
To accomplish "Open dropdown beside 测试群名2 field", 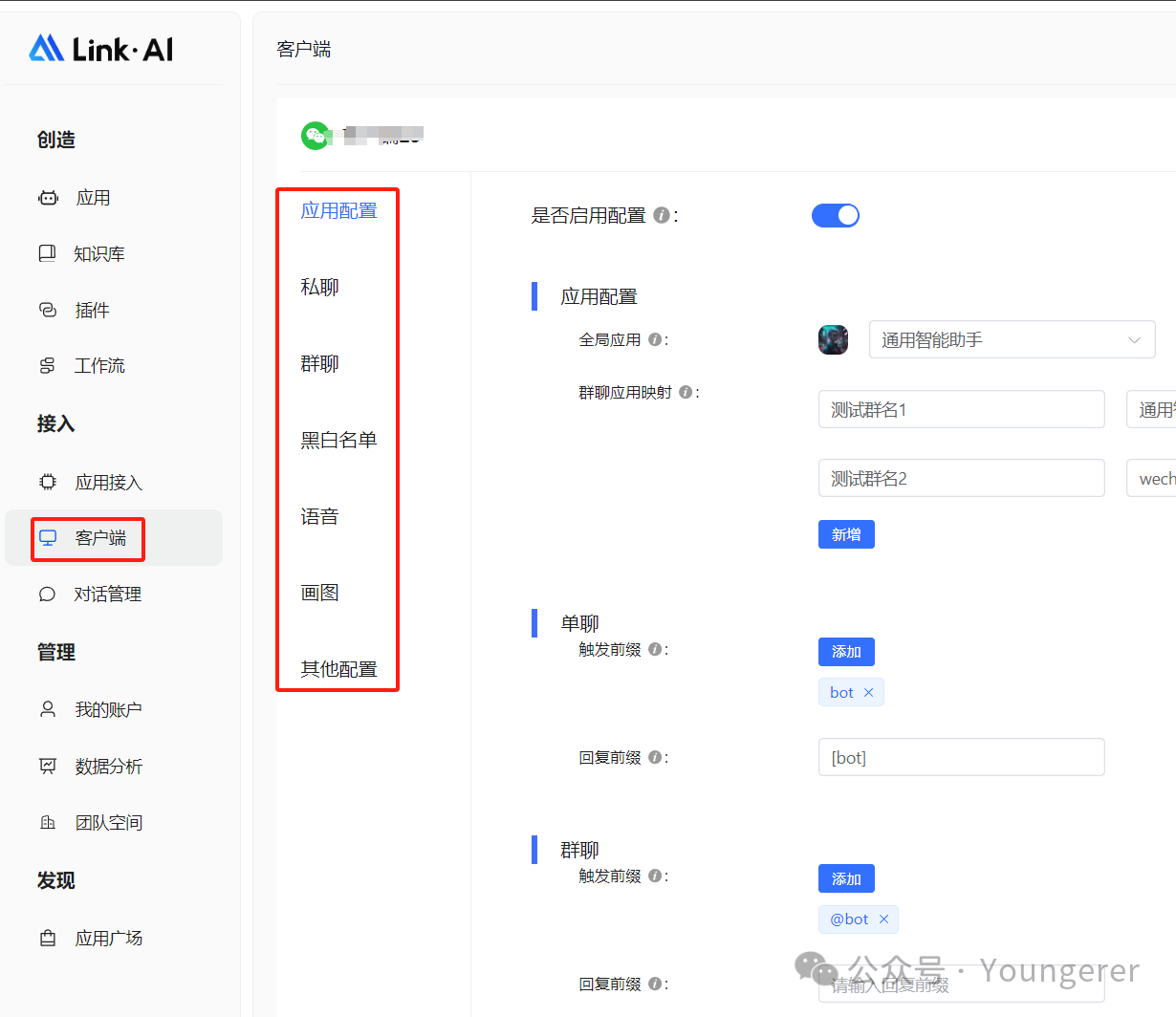I will (1151, 479).
